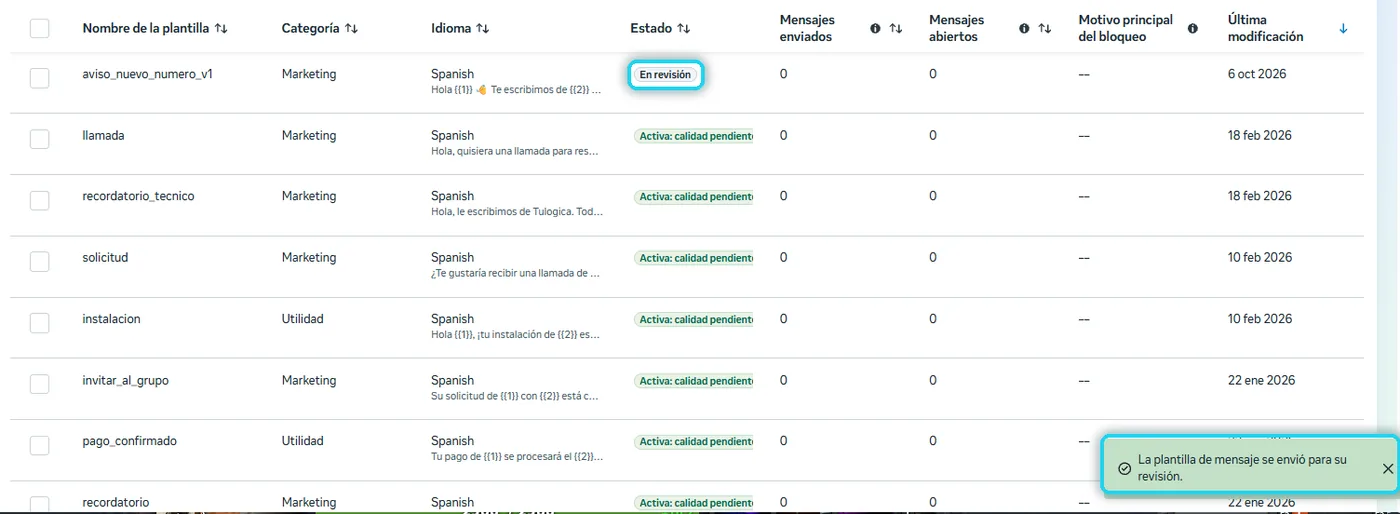This screenshot has height=514, width=1400.
Task: Click success checkmark icon in notification
Action: (1124, 469)
